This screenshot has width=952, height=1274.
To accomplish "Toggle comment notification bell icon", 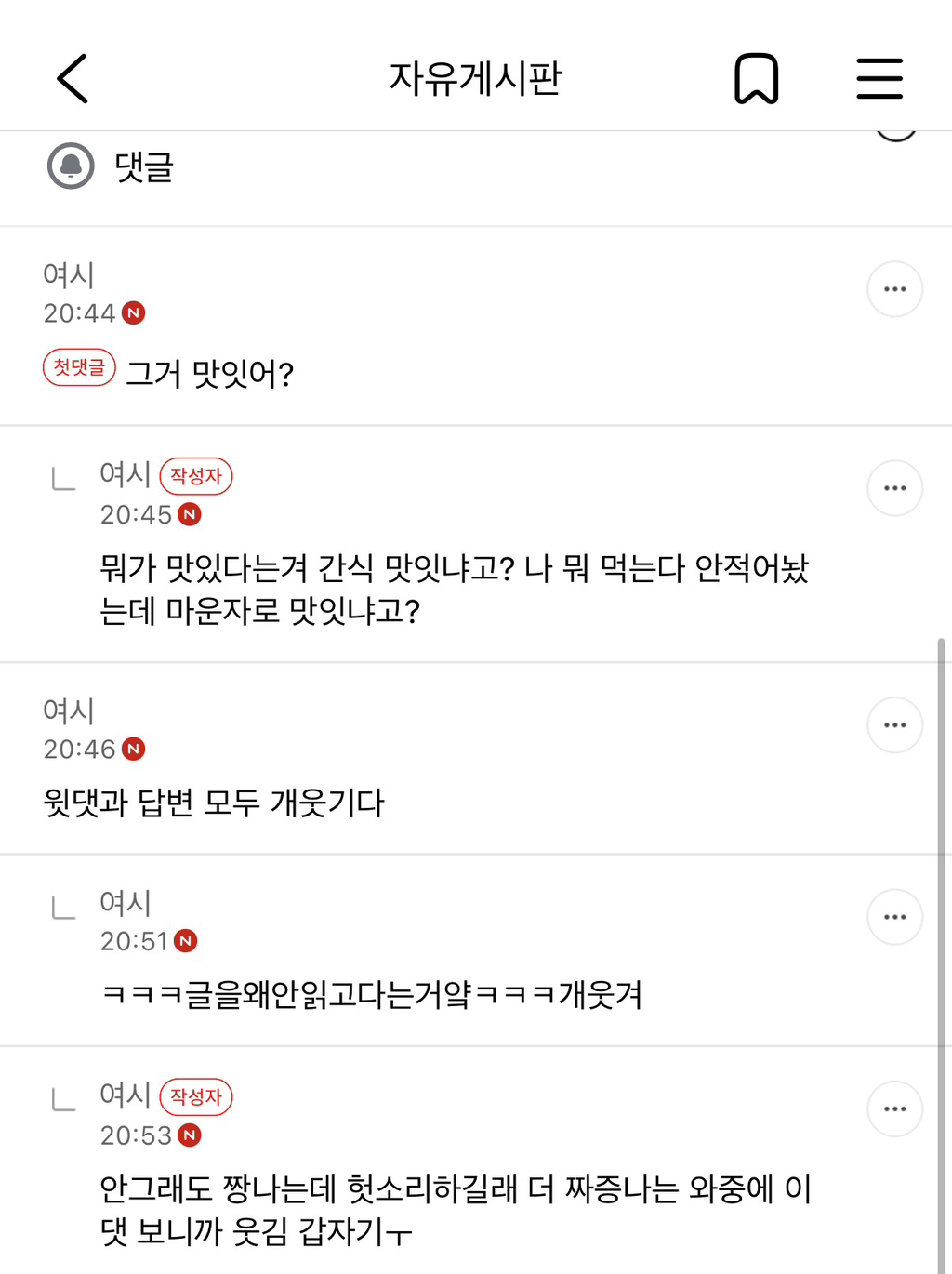I will 71,166.
